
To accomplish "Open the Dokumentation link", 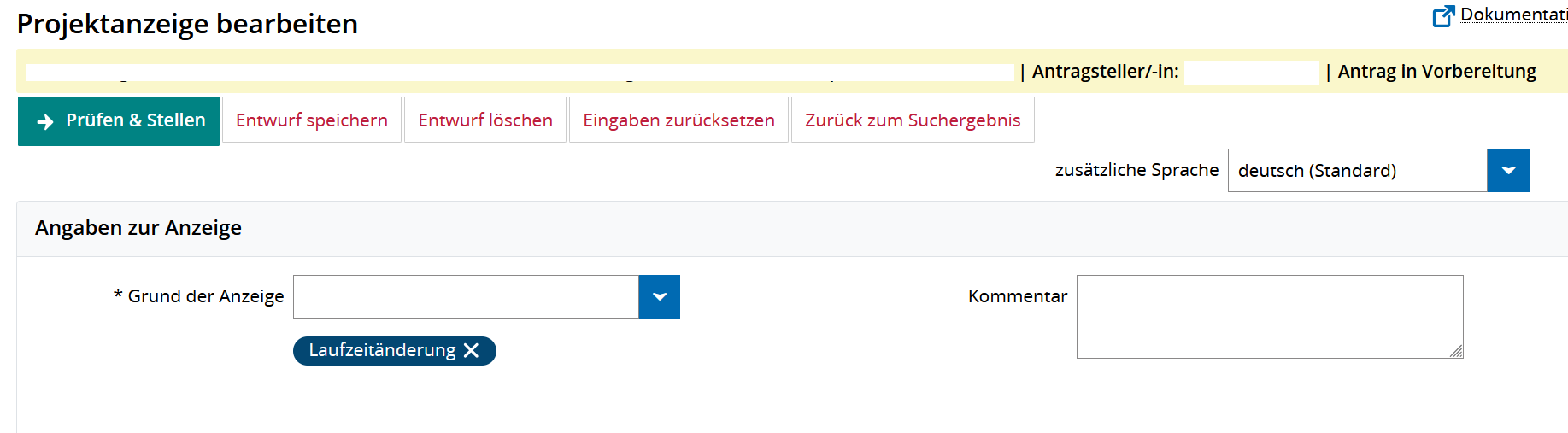I will pyautogui.click(x=1512, y=15).
